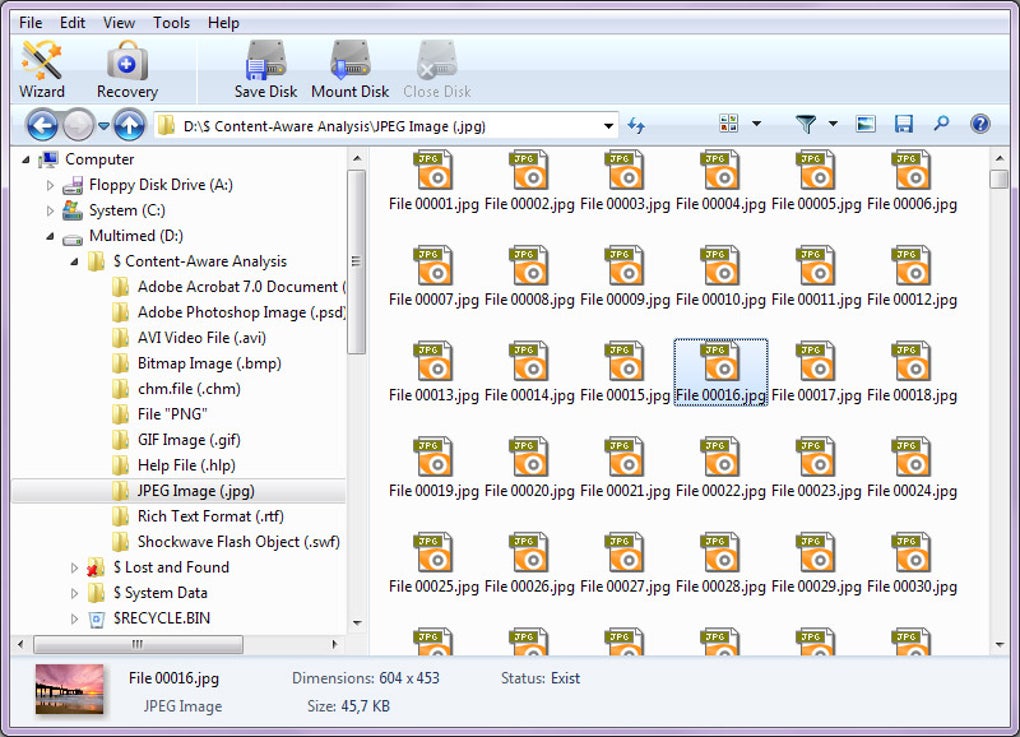Select AVI Video File (.avi) folder
The width and height of the screenshot is (1020, 737).
click(x=189, y=338)
